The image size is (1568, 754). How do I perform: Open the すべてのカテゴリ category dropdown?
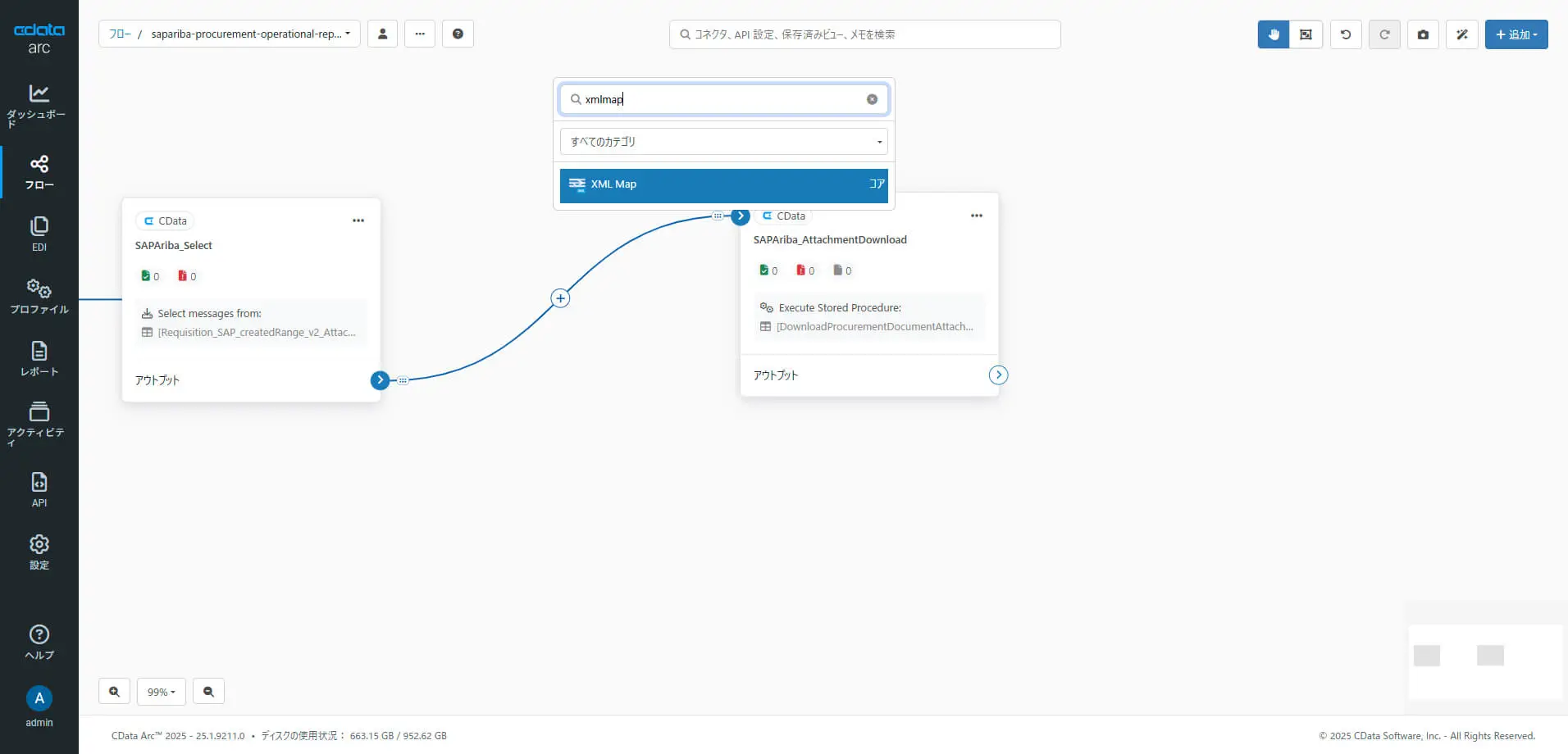[x=724, y=141]
